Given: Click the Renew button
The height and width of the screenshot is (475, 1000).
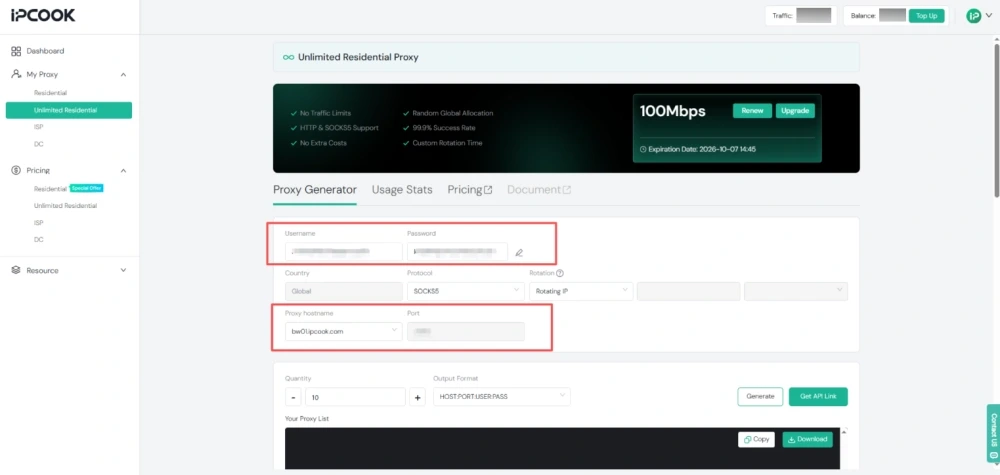Looking at the screenshot, I should coord(753,111).
